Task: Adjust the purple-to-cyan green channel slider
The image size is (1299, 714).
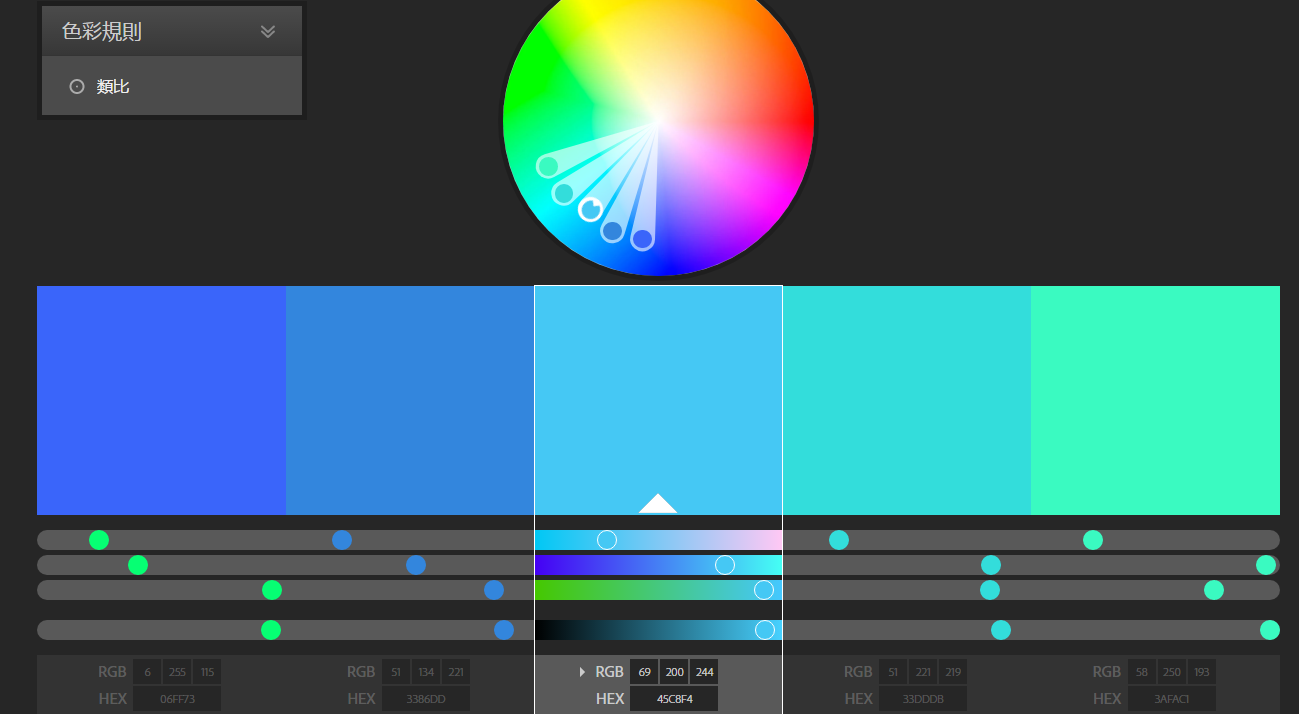Action: [x=658, y=565]
